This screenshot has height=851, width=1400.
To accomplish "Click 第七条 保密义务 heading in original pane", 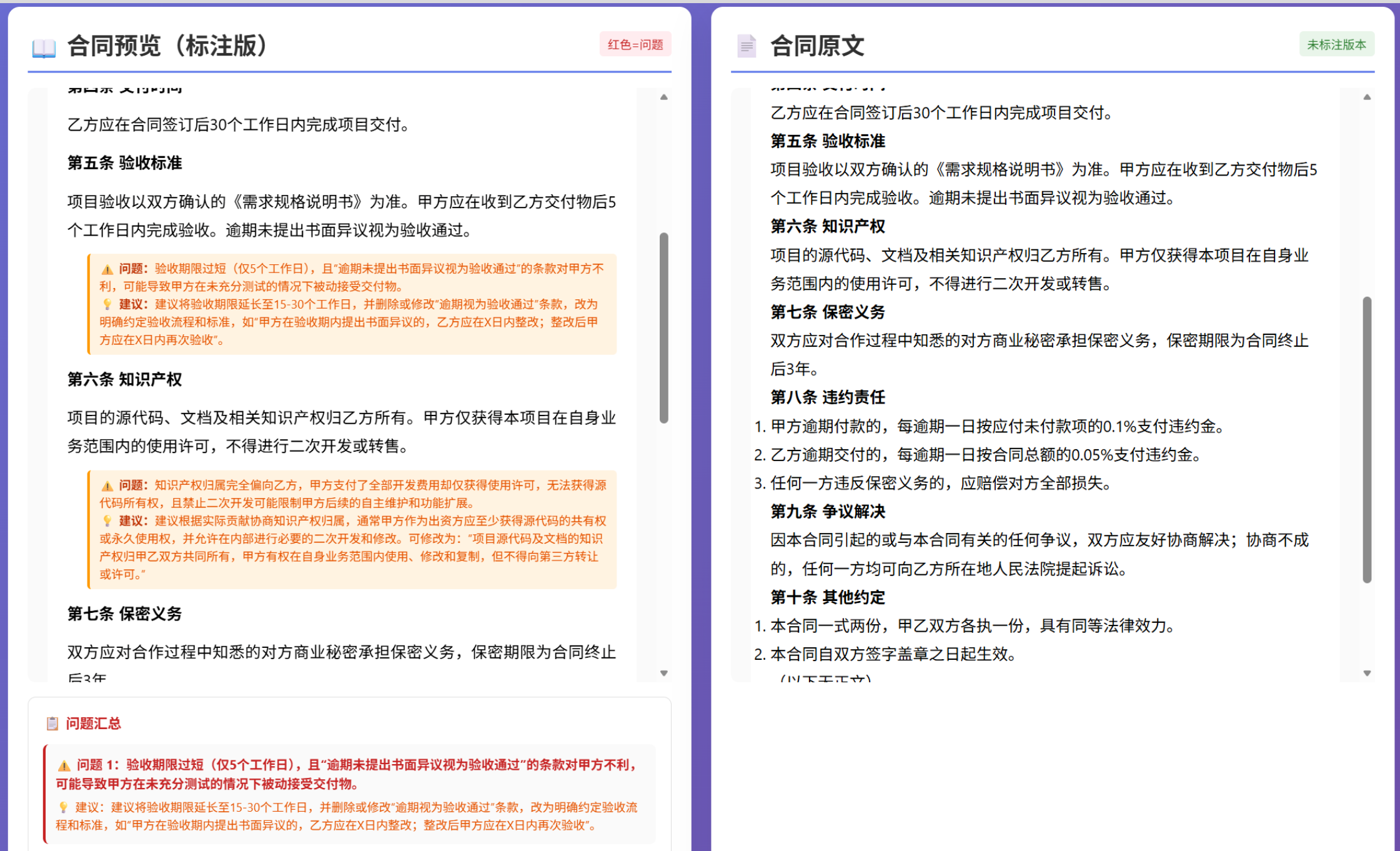I will pos(828,312).
